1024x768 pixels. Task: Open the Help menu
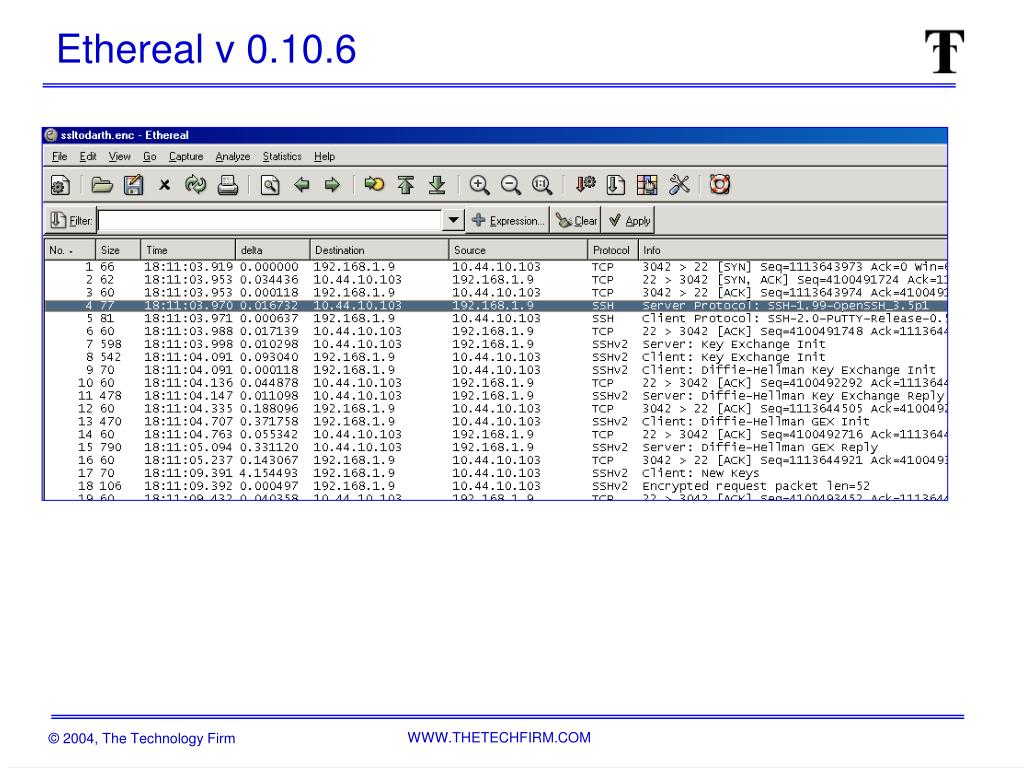point(324,157)
